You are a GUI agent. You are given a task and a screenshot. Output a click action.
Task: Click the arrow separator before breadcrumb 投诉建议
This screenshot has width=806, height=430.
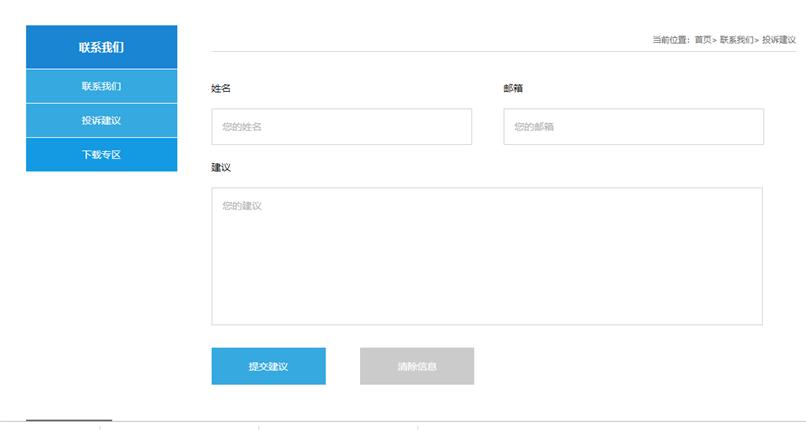(757, 40)
